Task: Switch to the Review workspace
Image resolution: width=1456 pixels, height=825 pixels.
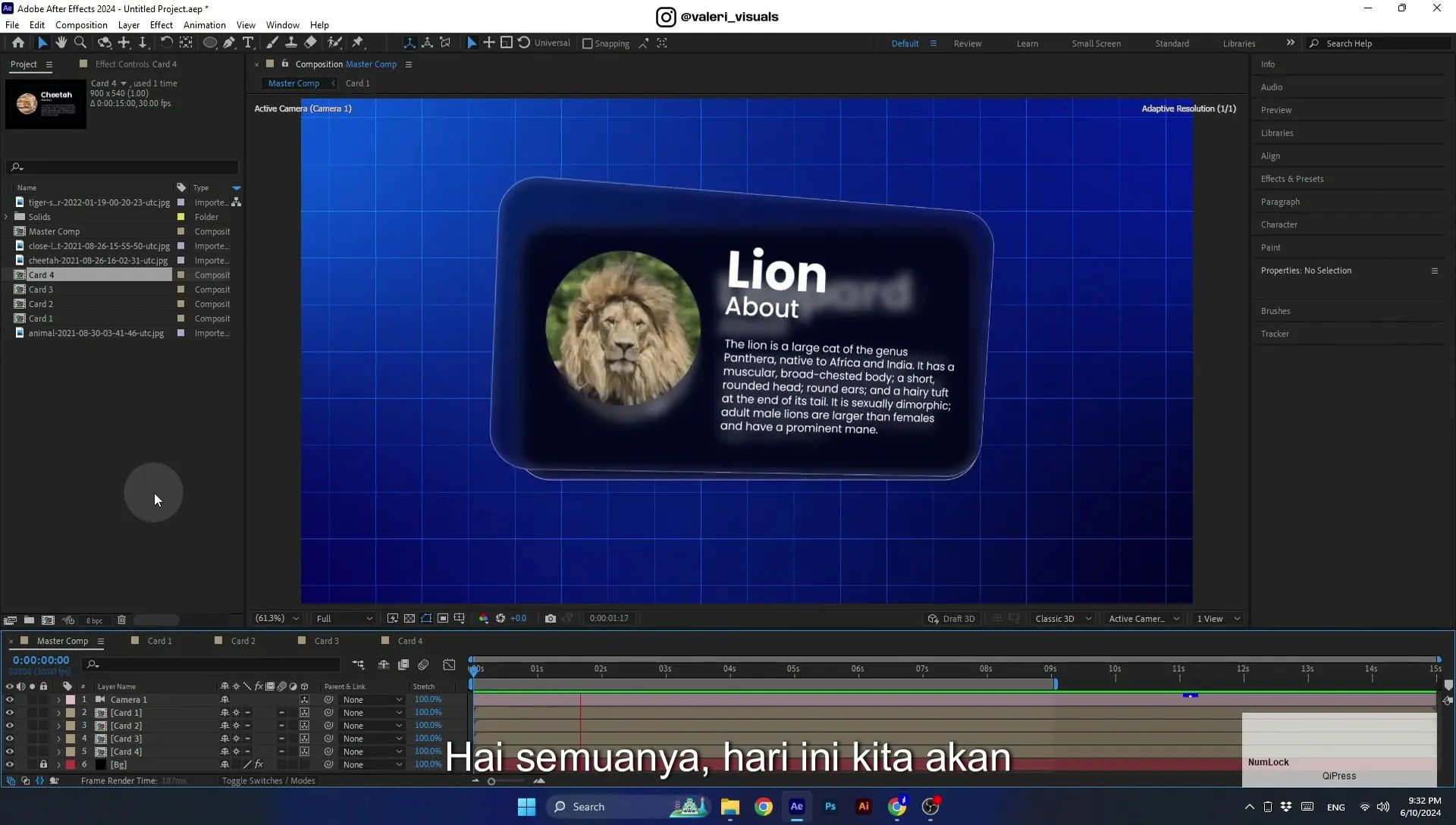Action: pos(967,44)
